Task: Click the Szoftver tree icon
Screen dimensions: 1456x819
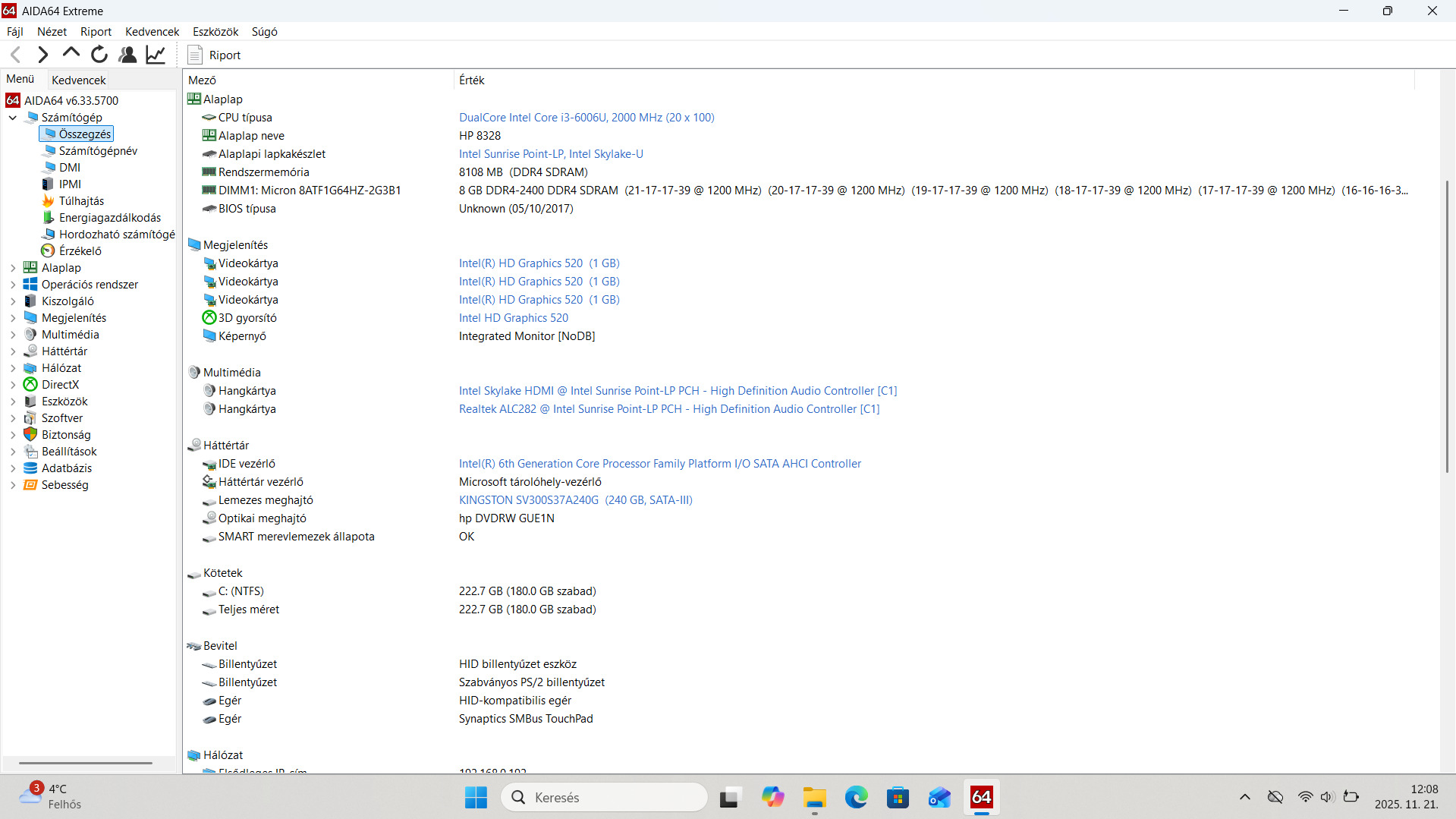Action: point(30,418)
